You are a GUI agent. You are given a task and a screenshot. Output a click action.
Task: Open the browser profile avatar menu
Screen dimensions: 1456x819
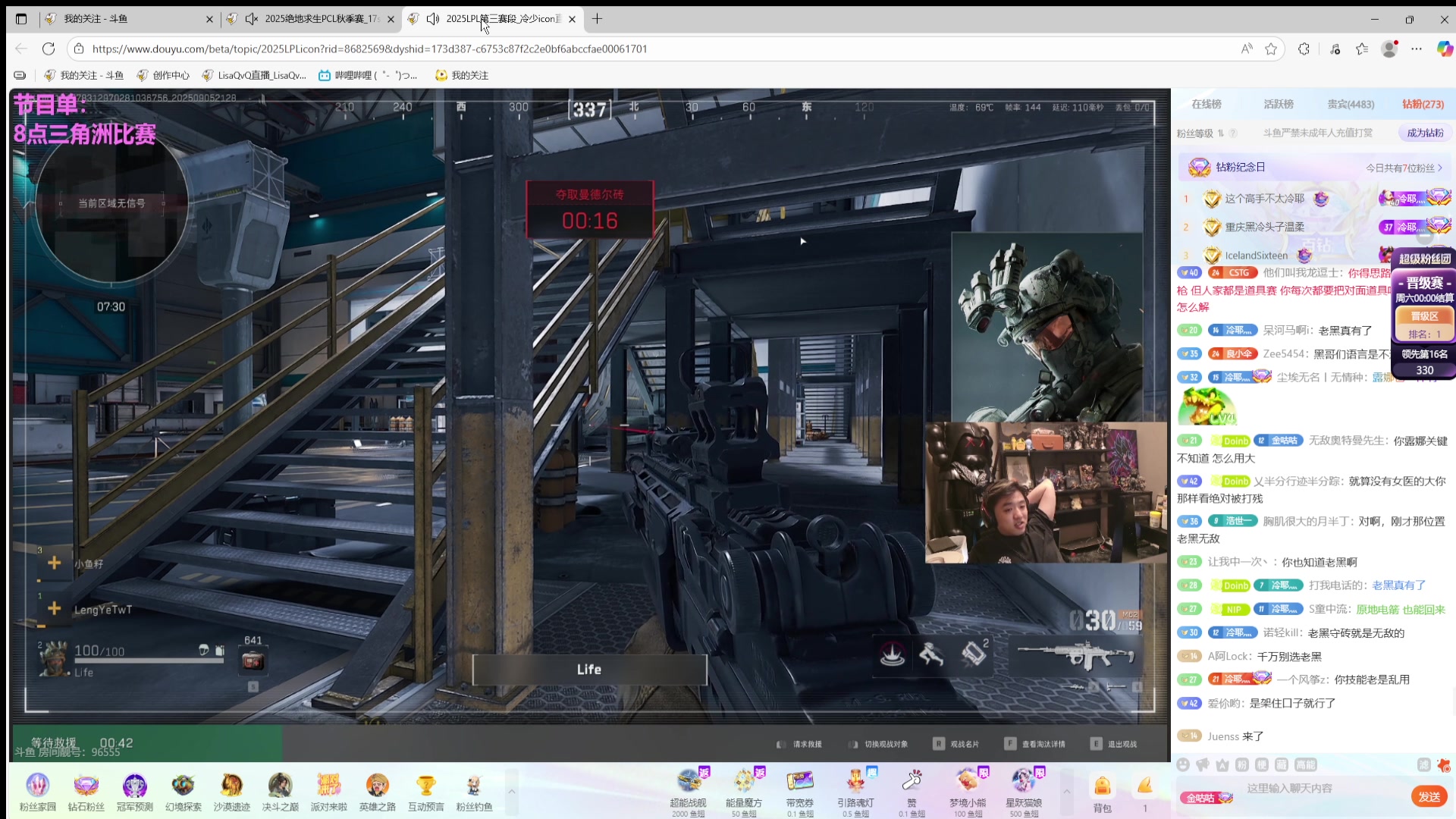pyautogui.click(x=1389, y=49)
